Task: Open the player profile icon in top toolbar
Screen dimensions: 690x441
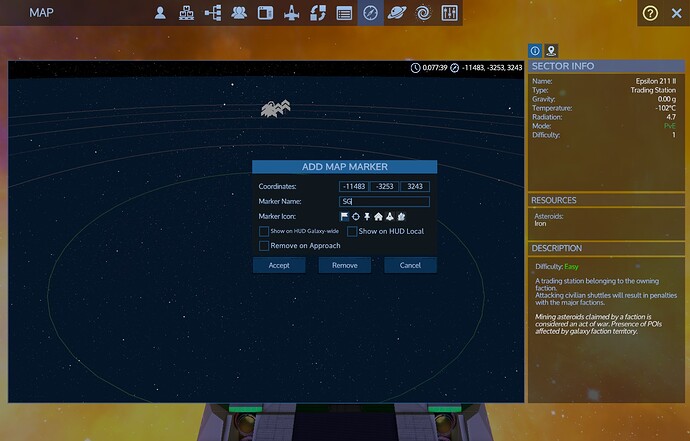Action: pyautogui.click(x=160, y=13)
